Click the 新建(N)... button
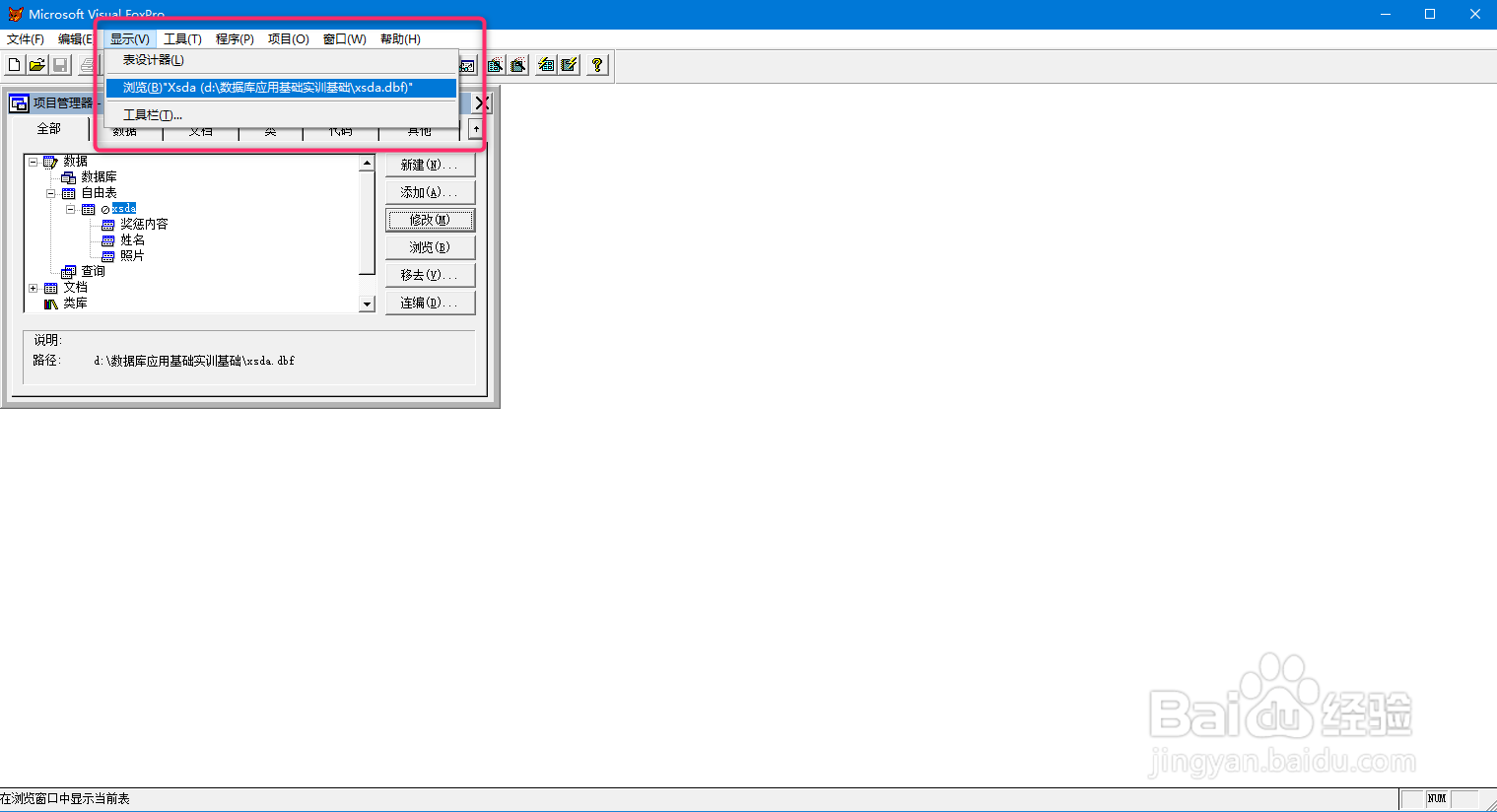 click(x=430, y=165)
